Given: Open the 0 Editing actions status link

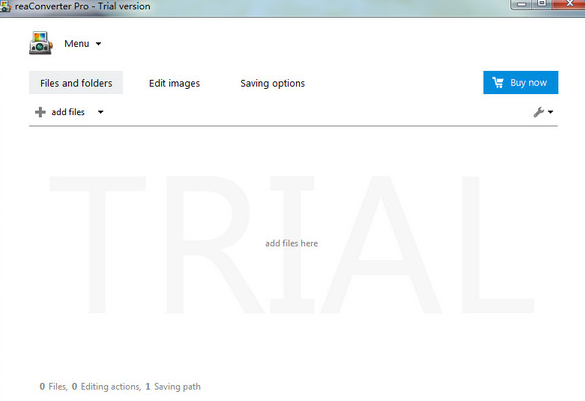Looking at the screenshot, I should (106, 386).
